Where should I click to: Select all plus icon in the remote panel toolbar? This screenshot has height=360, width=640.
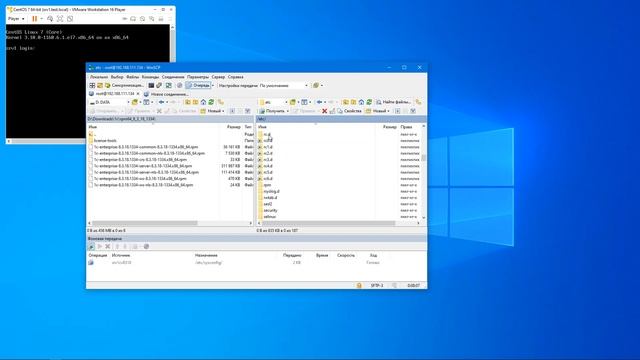pos(398,111)
